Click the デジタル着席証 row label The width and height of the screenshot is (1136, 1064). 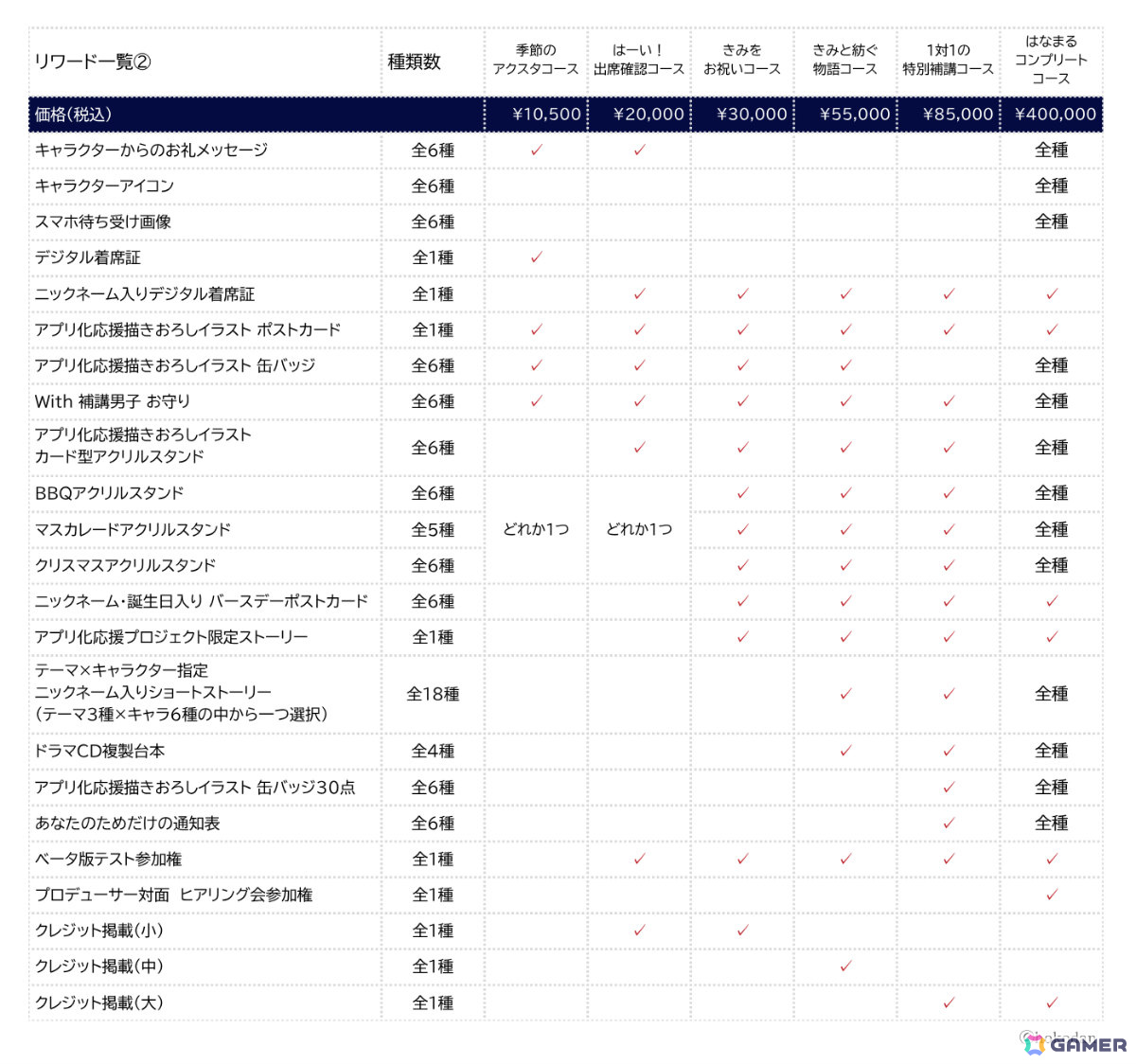pos(88,257)
